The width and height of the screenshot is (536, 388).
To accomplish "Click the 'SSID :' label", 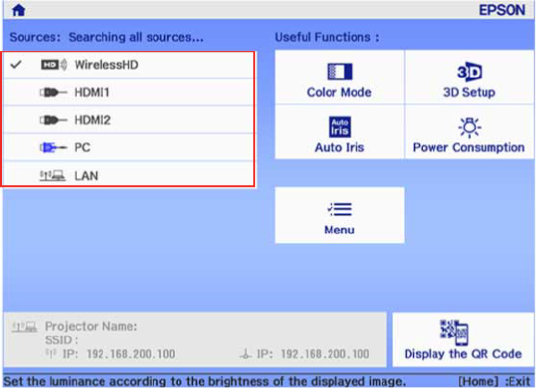I will [x=62, y=340].
